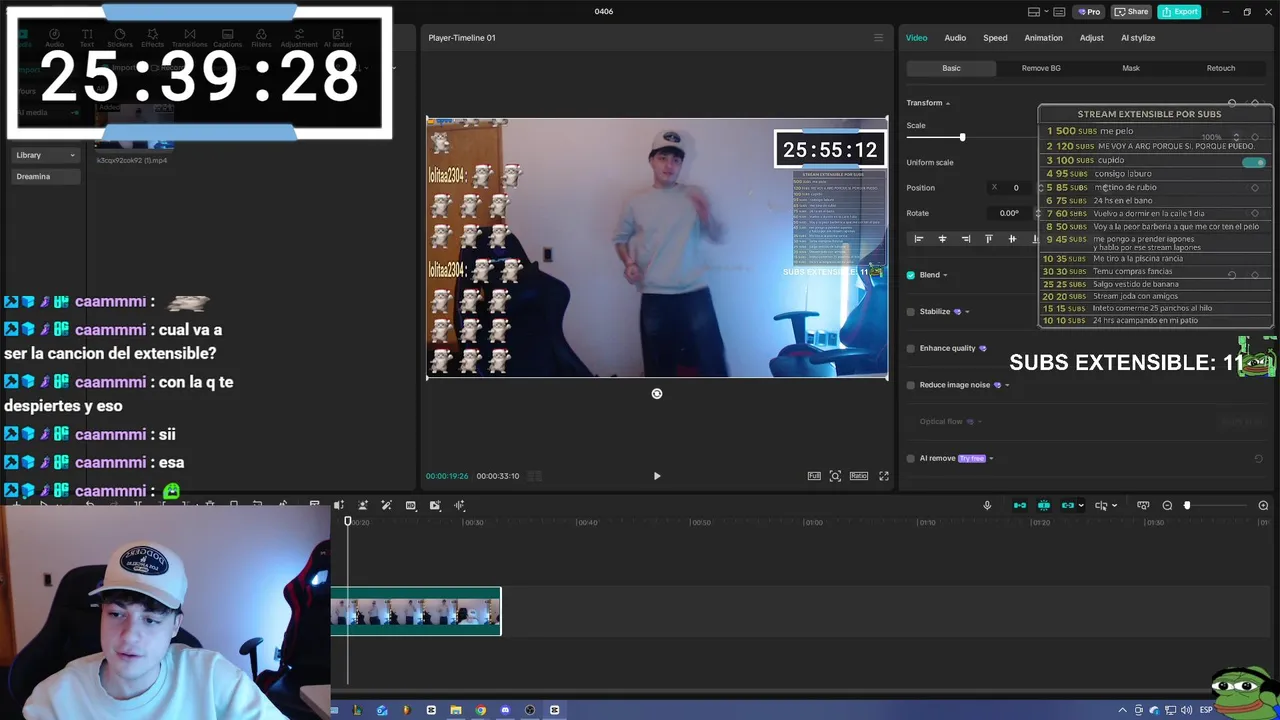This screenshot has height=720, width=1280.
Task: Click the timeline zoom out icon
Action: pos(1167,505)
